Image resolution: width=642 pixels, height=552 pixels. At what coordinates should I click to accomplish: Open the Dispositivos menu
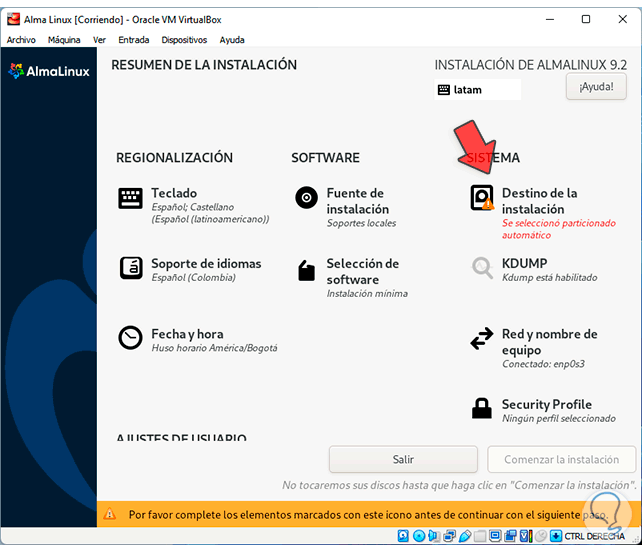[x=184, y=40]
